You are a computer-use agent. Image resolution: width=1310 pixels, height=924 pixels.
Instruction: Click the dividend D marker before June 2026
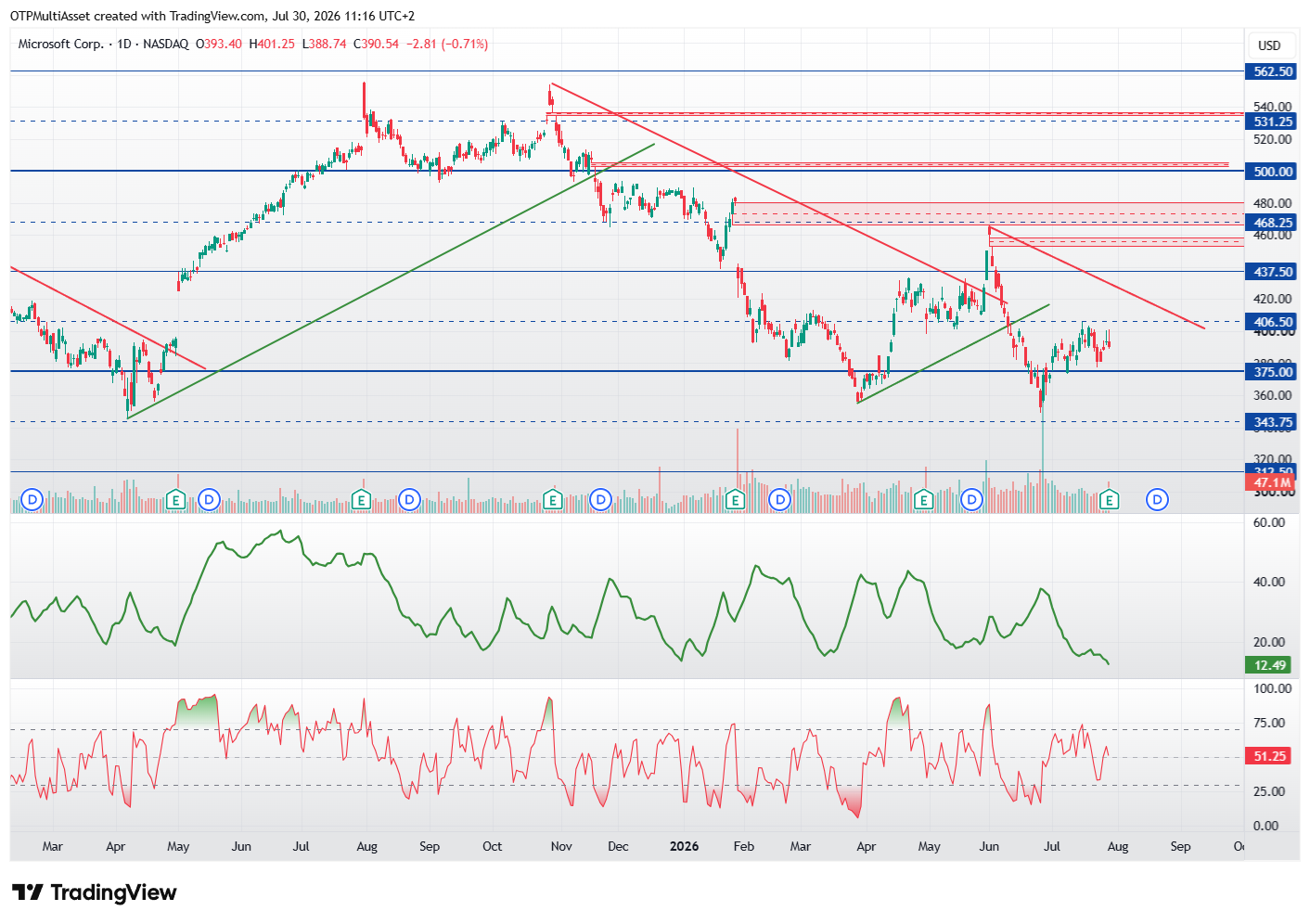[971, 500]
